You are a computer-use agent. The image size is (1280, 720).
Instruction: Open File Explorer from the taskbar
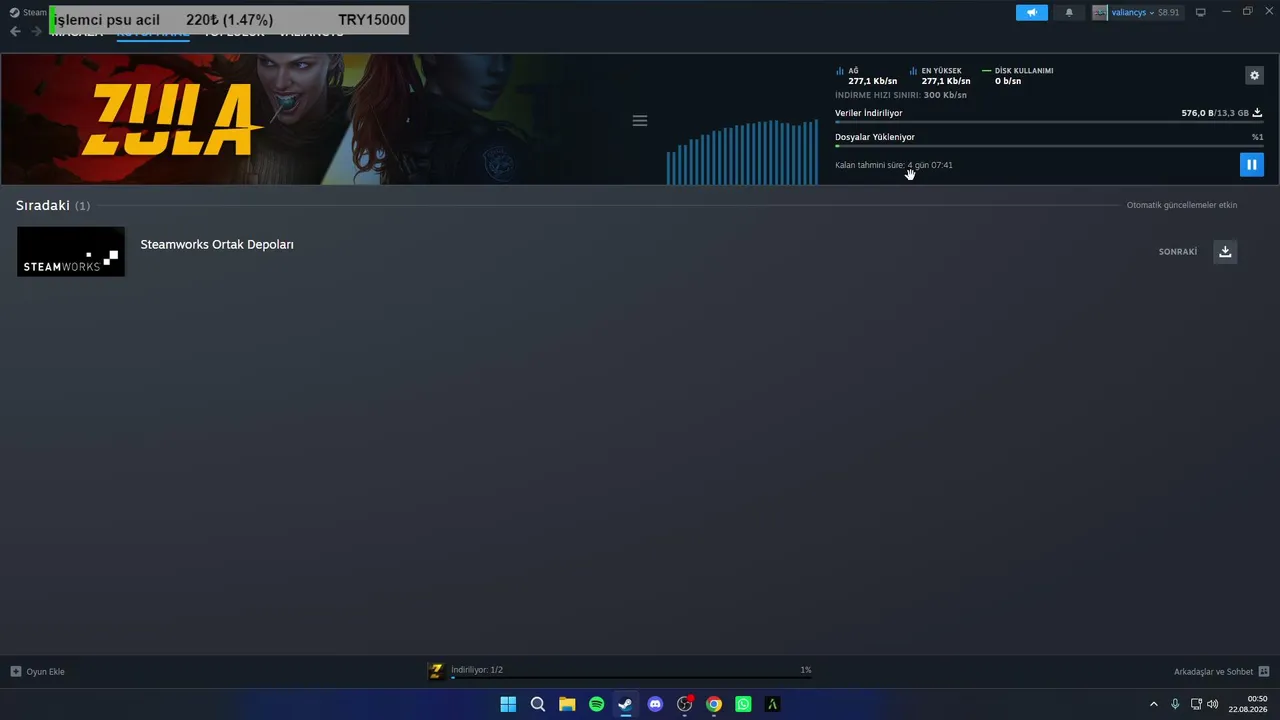[567, 704]
